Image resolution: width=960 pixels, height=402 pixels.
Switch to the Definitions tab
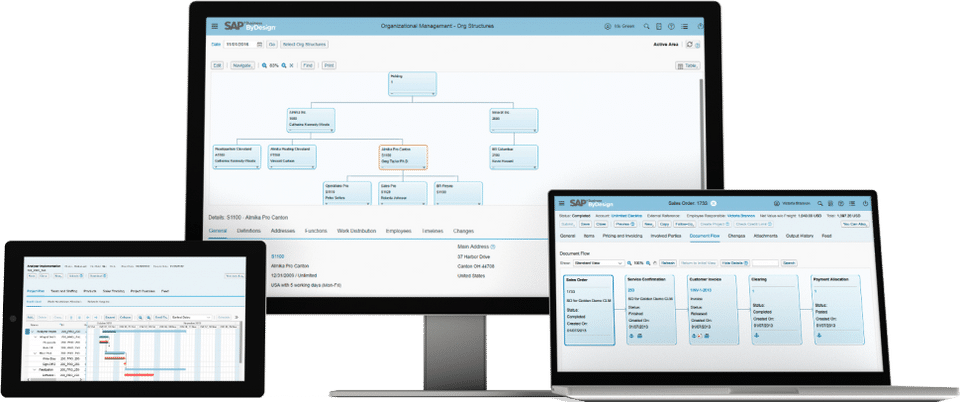249,231
